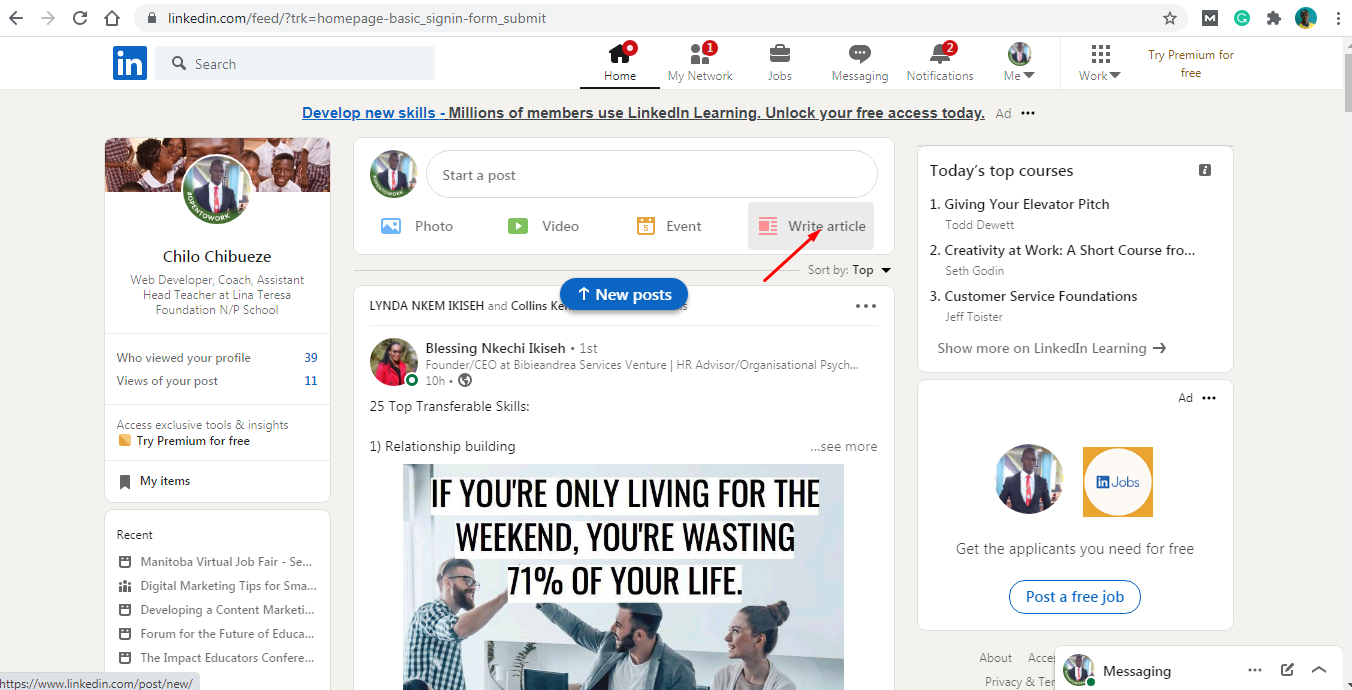This screenshot has height=690, width=1352.
Task: Open the feed post's three-dot menu
Action: pyautogui.click(x=866, y=306)
